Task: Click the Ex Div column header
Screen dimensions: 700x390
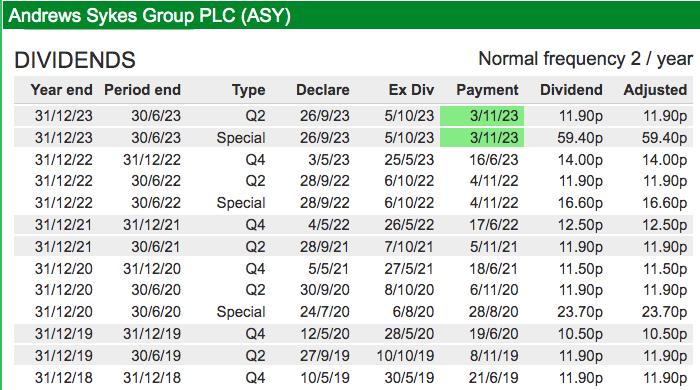Action: point(411,90)
